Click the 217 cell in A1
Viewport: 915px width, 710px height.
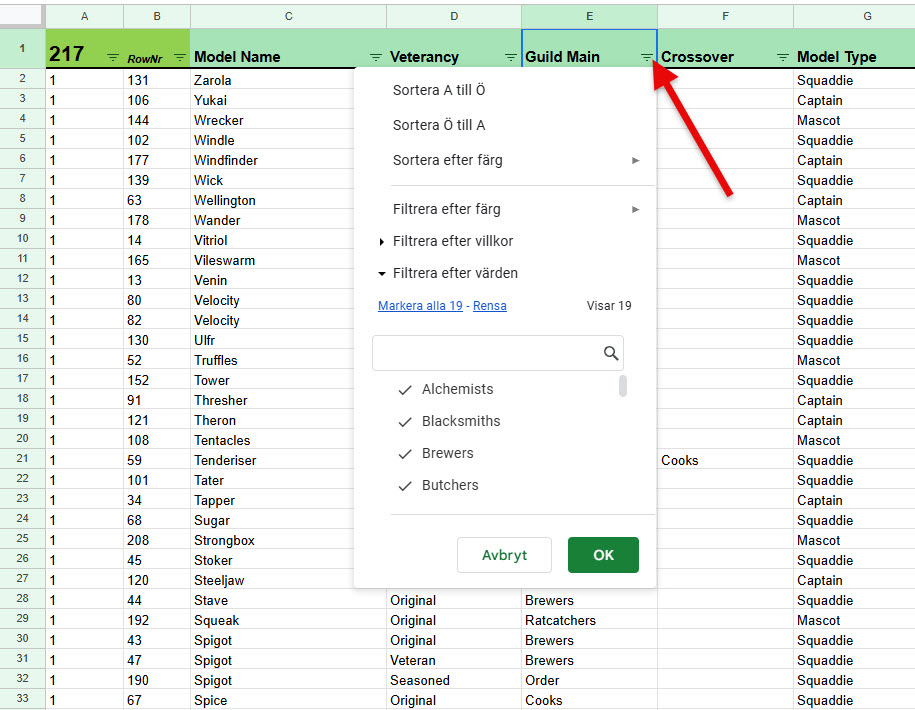85,48
